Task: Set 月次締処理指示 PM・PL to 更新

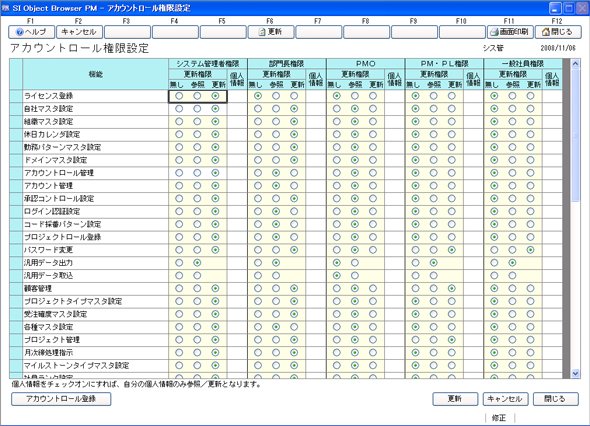Action: (x=452, y=353)
